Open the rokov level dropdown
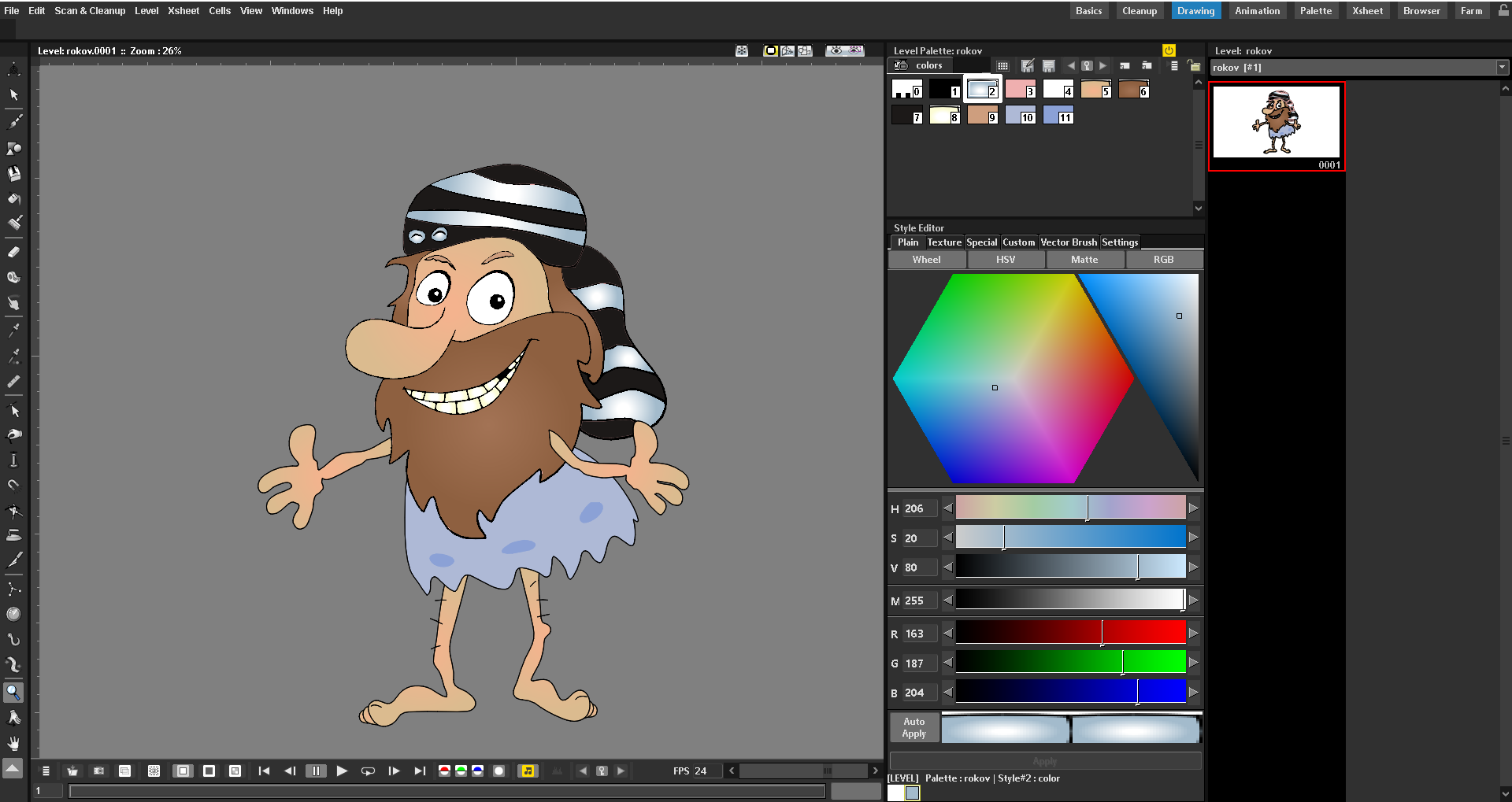 click(x=1501, y=67)
